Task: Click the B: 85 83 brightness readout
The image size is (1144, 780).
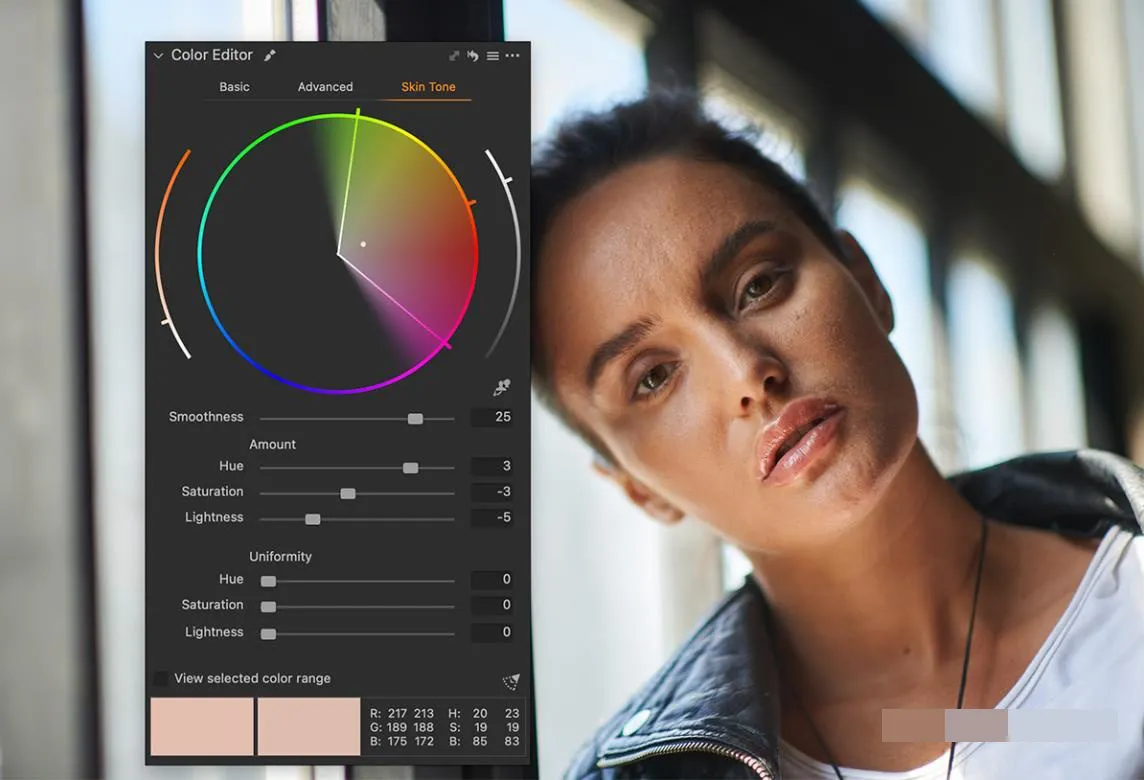Action: pos(484,741)
